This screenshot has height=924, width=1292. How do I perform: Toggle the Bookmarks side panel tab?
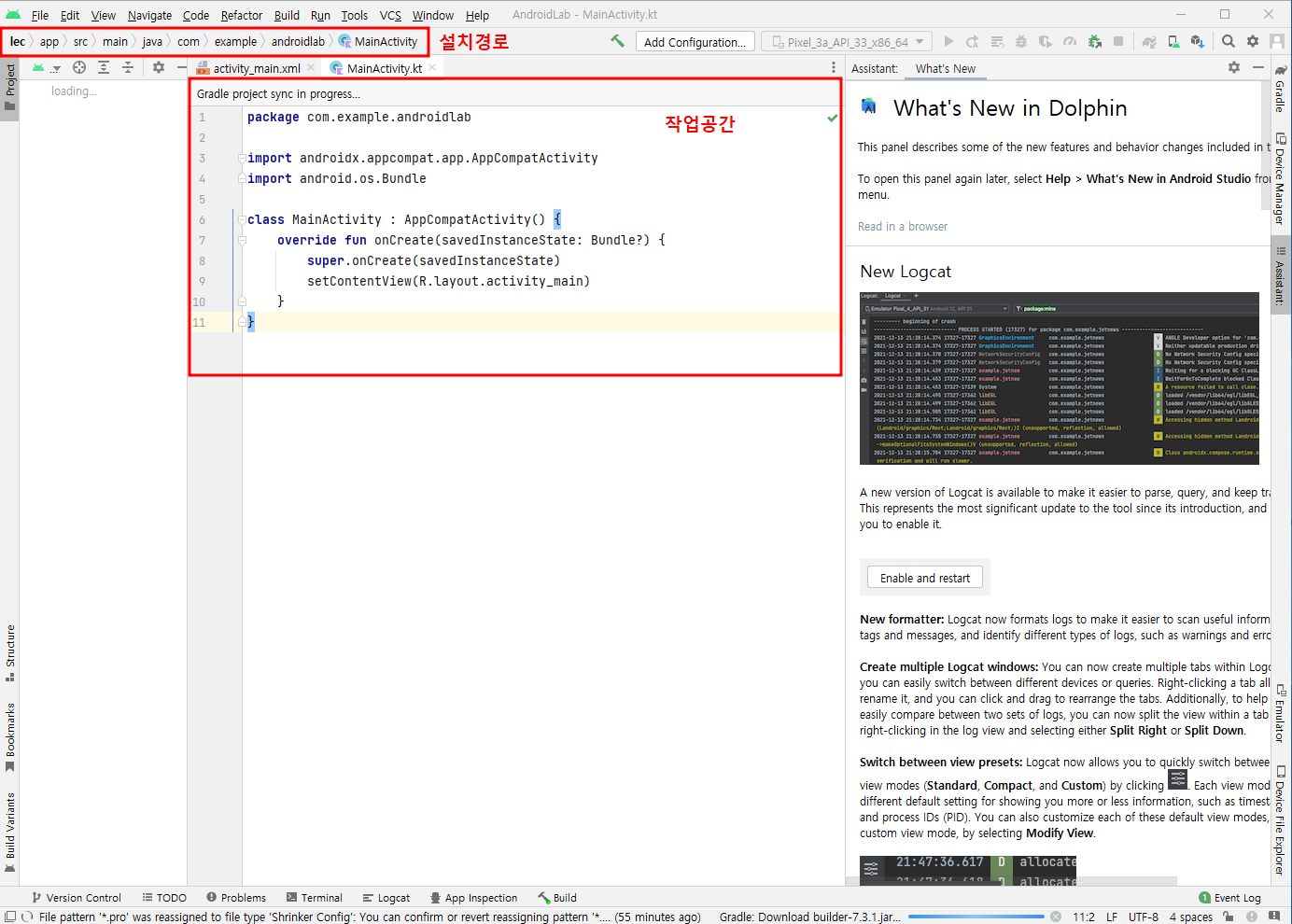coord(10,736)
